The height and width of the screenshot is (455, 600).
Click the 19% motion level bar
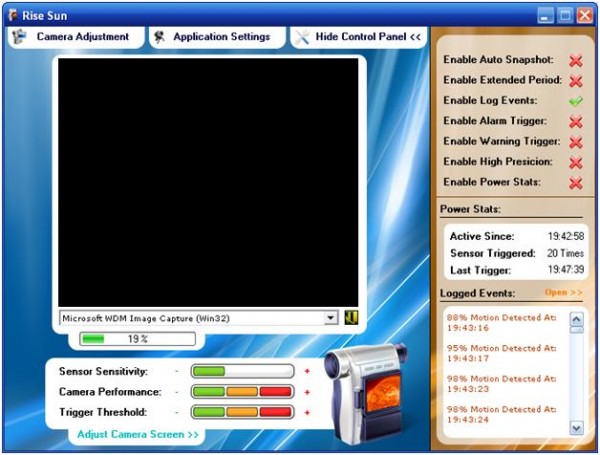coord(137,339)
